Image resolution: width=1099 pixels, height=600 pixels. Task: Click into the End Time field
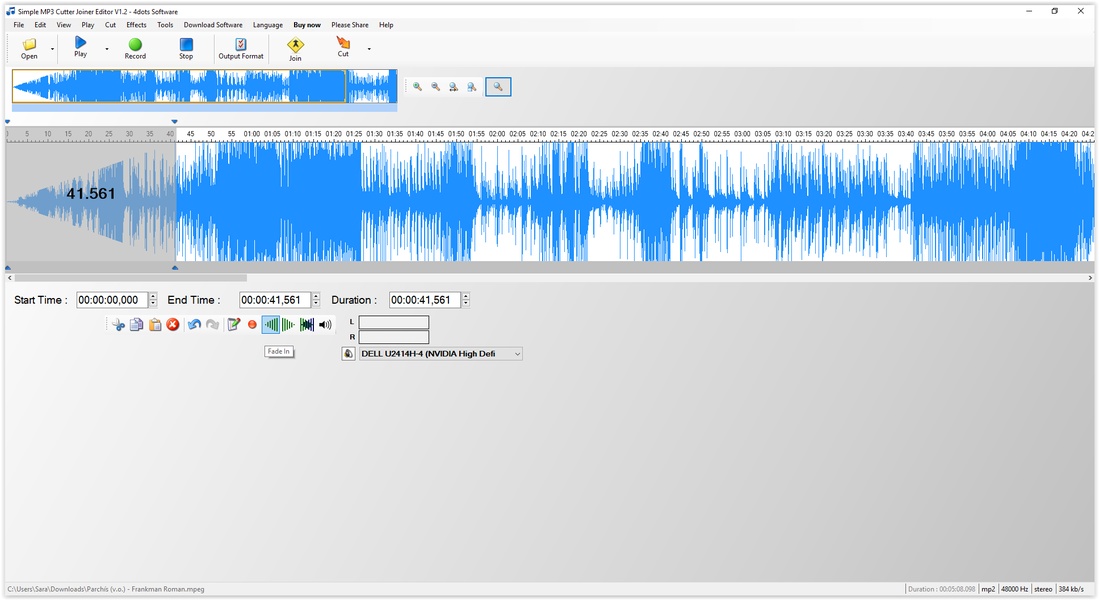pyautogui.click(x=274, y=300)
